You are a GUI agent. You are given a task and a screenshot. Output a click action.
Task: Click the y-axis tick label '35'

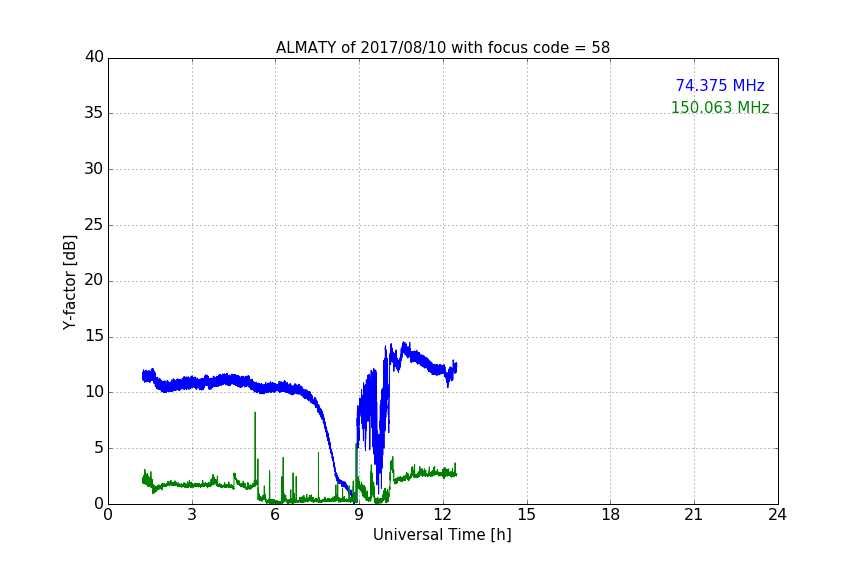(94, 113)
